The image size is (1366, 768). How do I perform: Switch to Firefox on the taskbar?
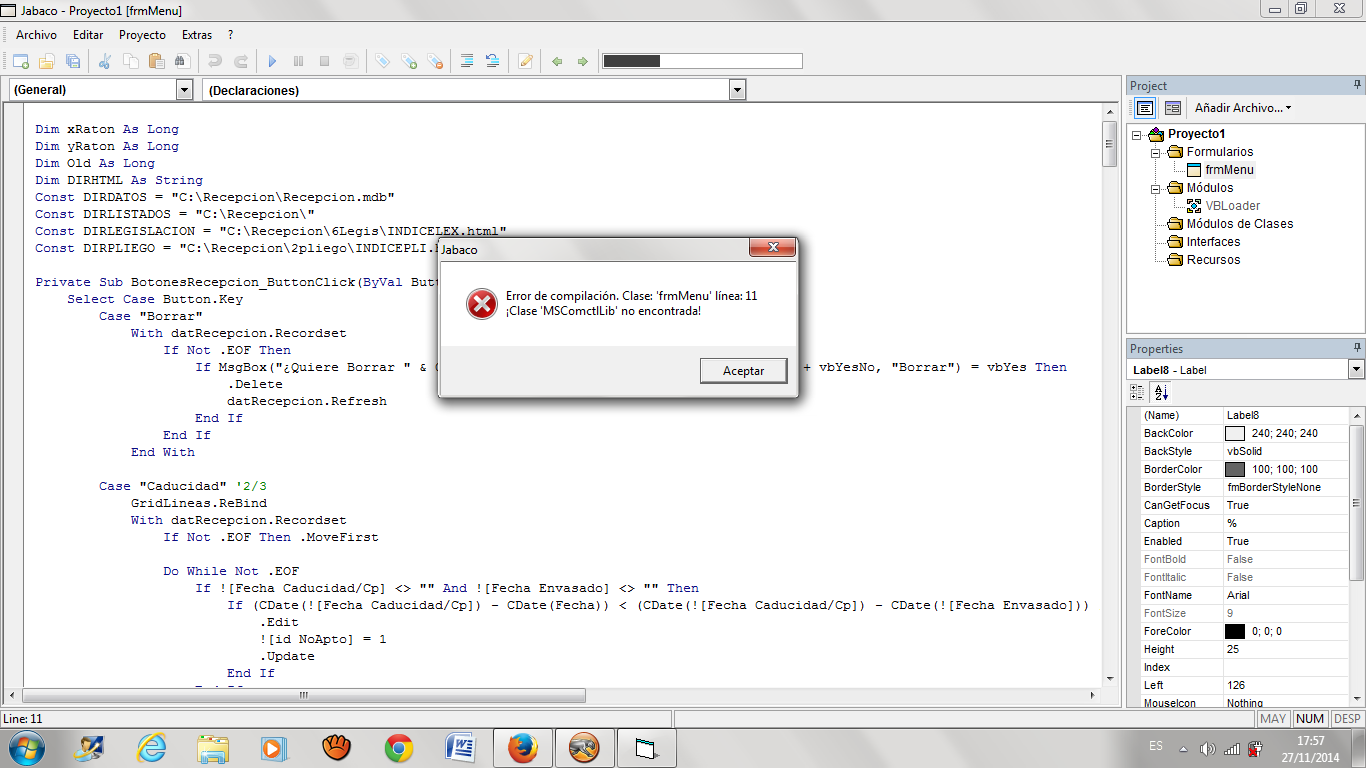tap(523, 747)
